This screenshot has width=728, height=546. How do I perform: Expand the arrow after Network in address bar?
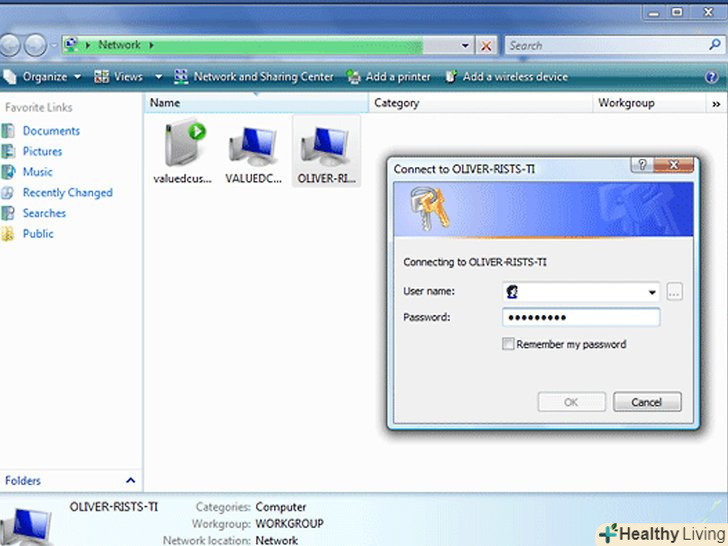(x=151, y=45)
